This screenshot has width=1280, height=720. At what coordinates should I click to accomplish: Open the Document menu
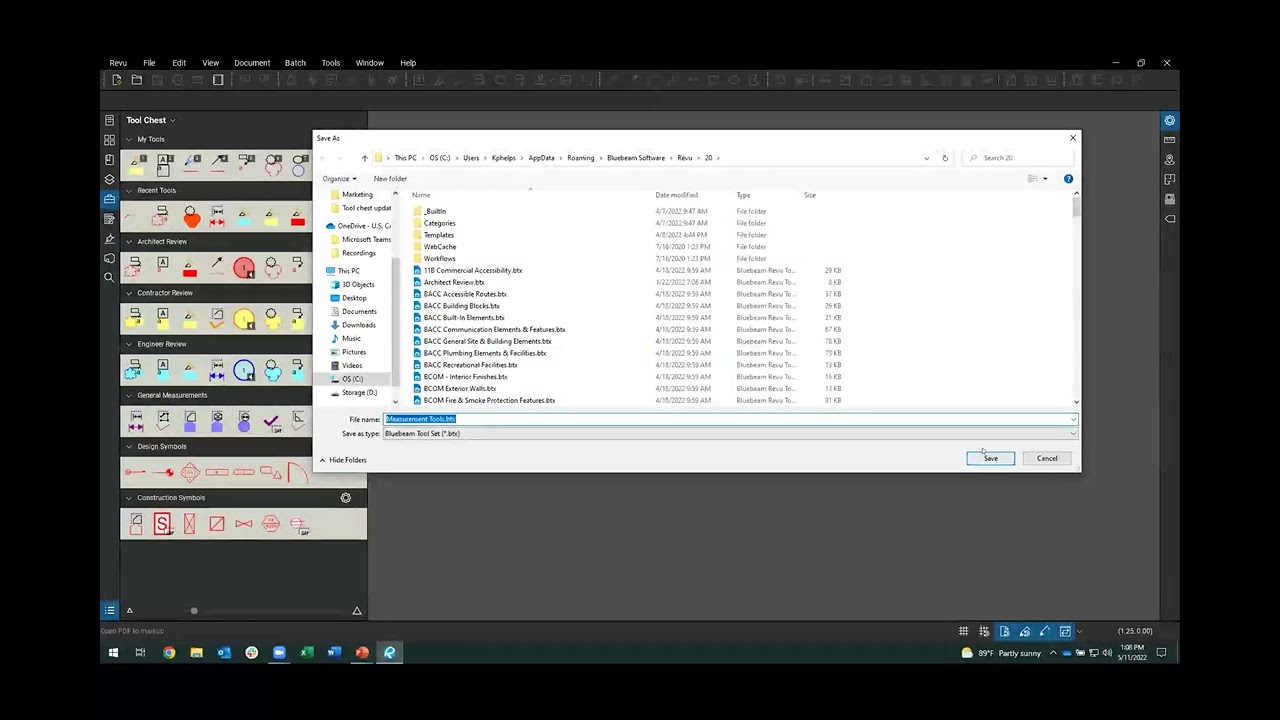point(252,63)
